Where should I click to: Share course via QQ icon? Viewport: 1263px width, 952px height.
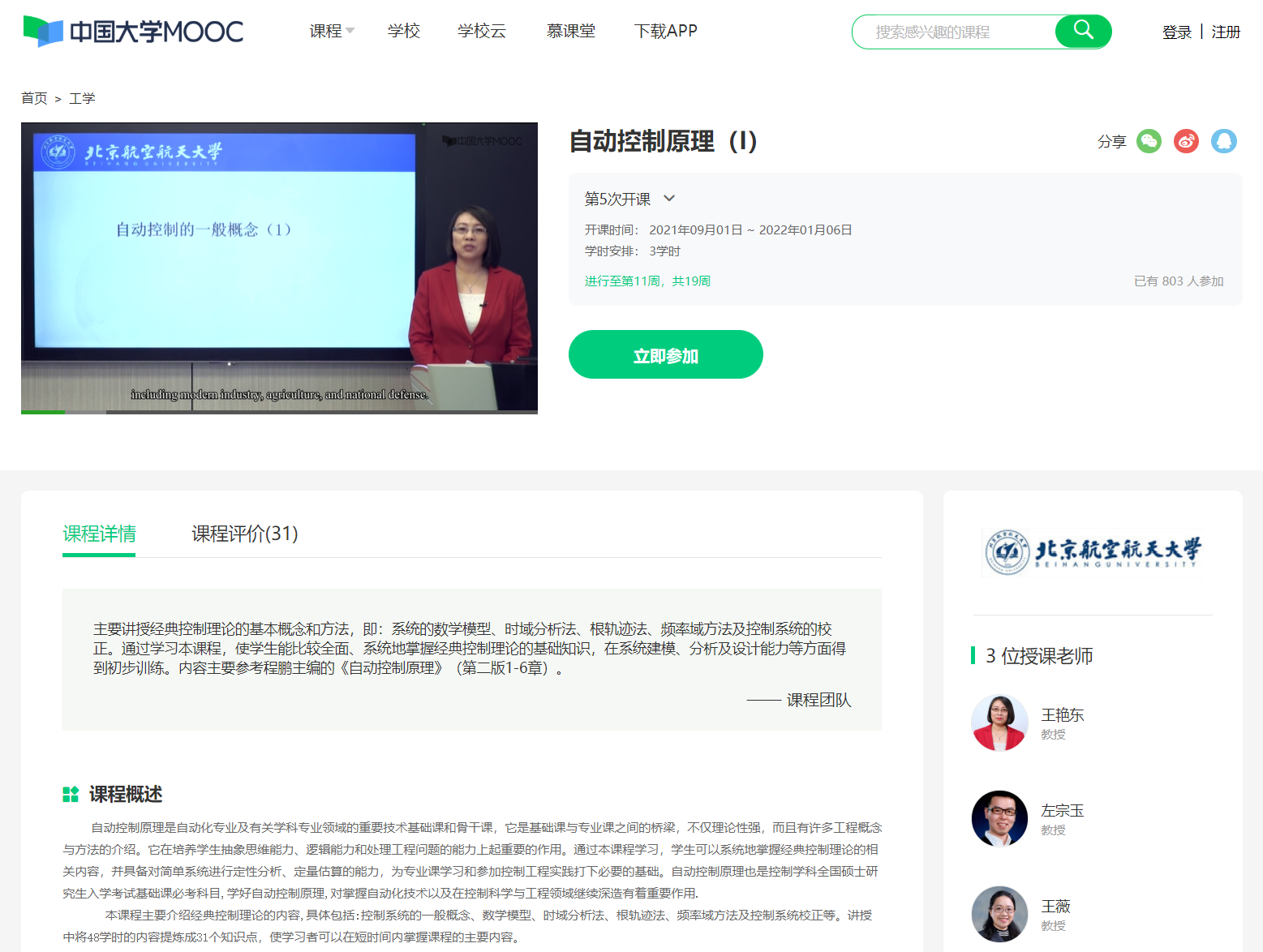pyautogui.click(x=1223, y=141)
